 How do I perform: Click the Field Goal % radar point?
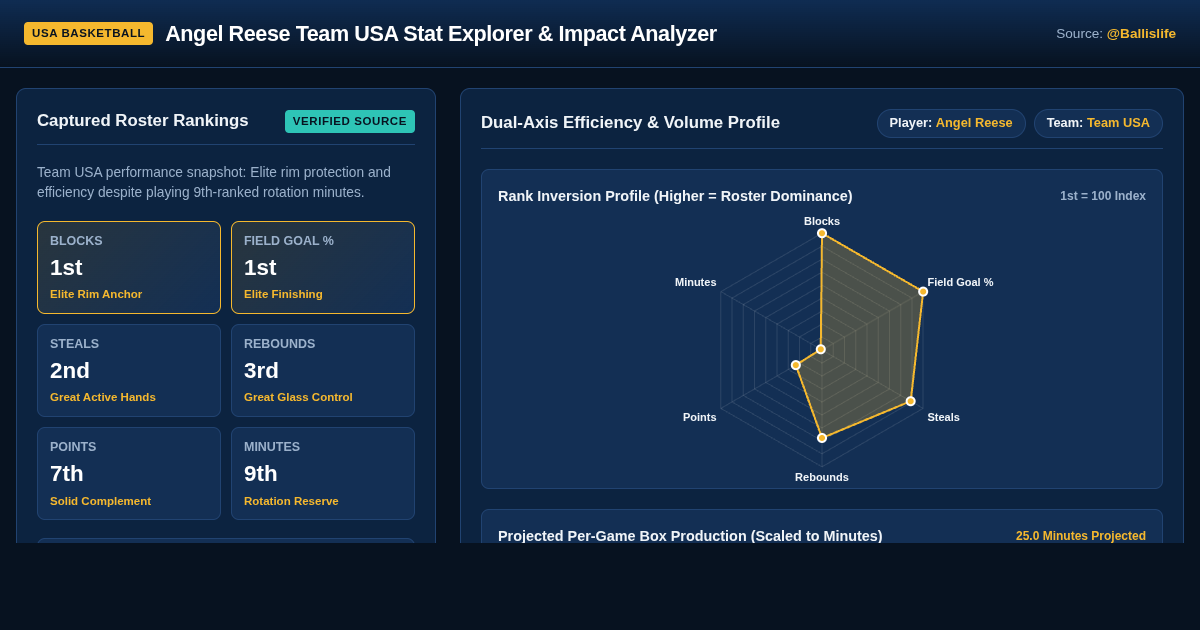tap(923, 291)
